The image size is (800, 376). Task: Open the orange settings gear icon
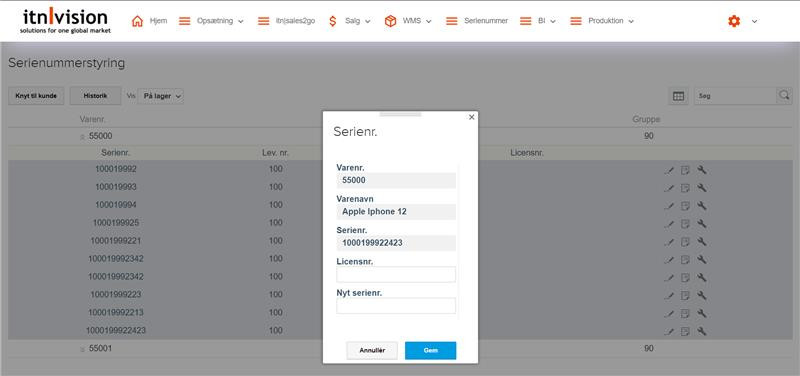tap(734, 21)
